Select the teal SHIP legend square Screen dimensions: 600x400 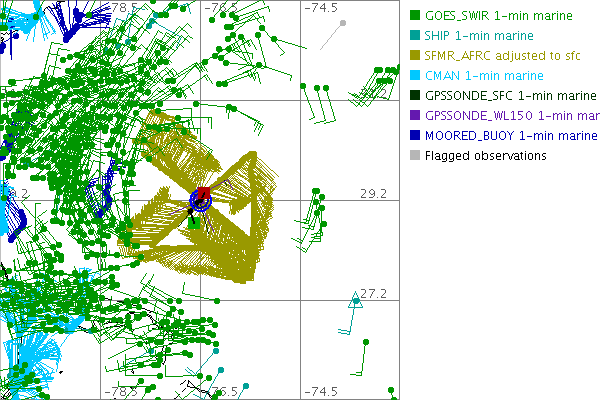(415, 36)
